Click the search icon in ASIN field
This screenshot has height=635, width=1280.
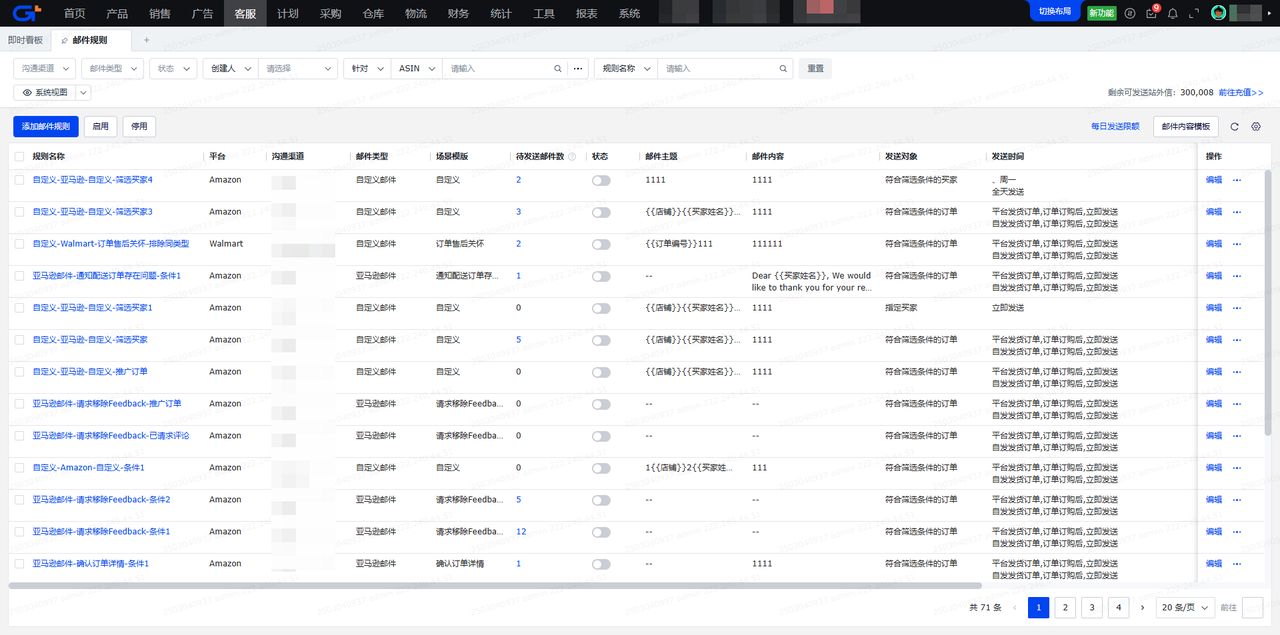click(x=558, y=69)
